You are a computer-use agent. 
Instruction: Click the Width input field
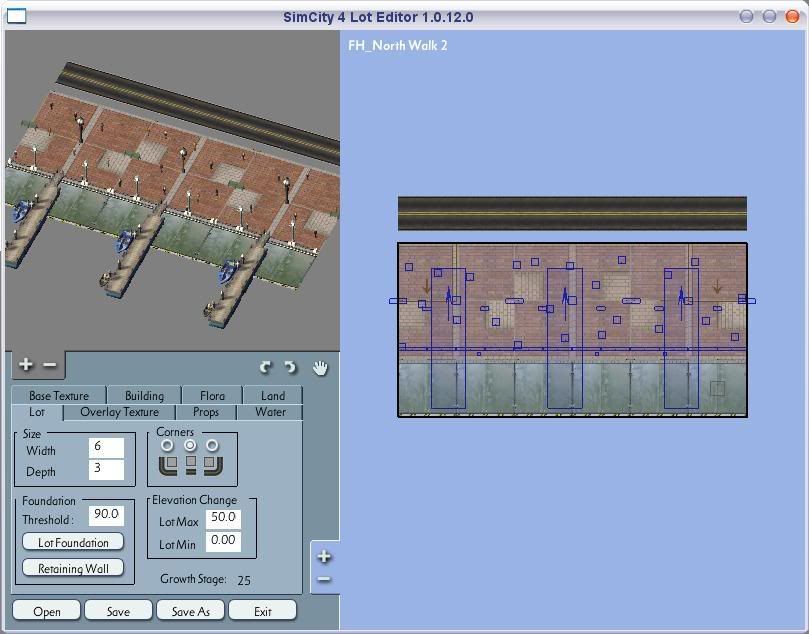coord(106,447)
